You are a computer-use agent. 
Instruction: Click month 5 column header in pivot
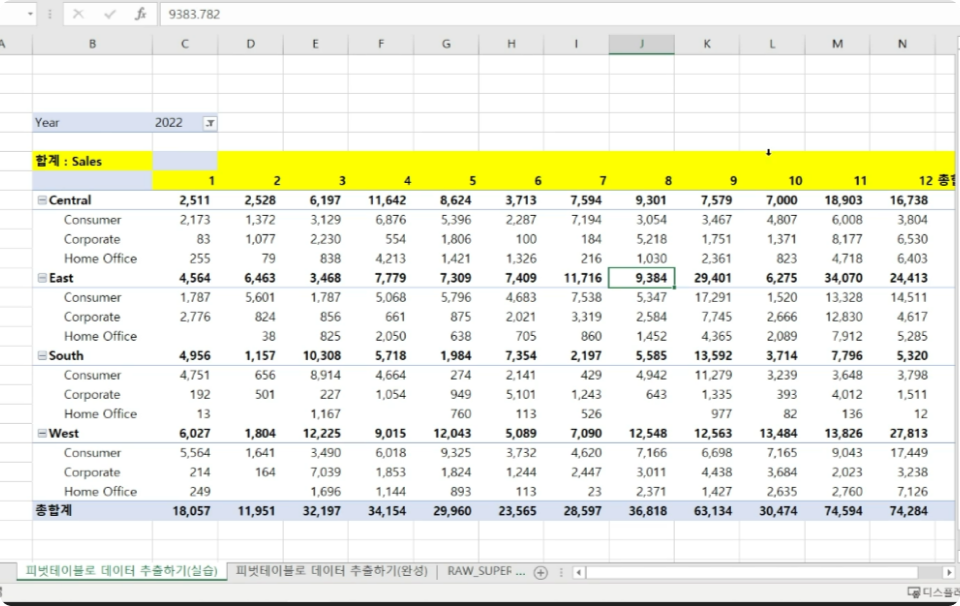446,181
